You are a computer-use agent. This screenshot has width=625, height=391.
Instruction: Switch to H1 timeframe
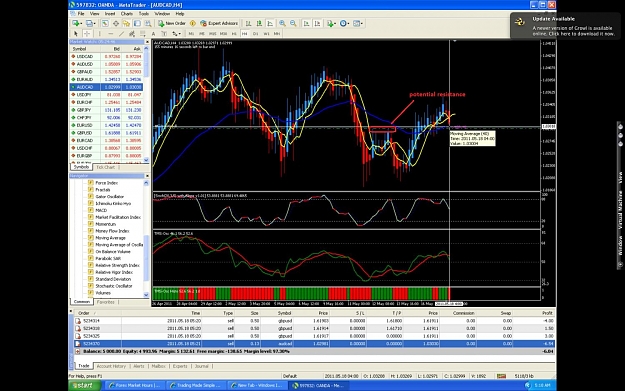tap(234, 34)
